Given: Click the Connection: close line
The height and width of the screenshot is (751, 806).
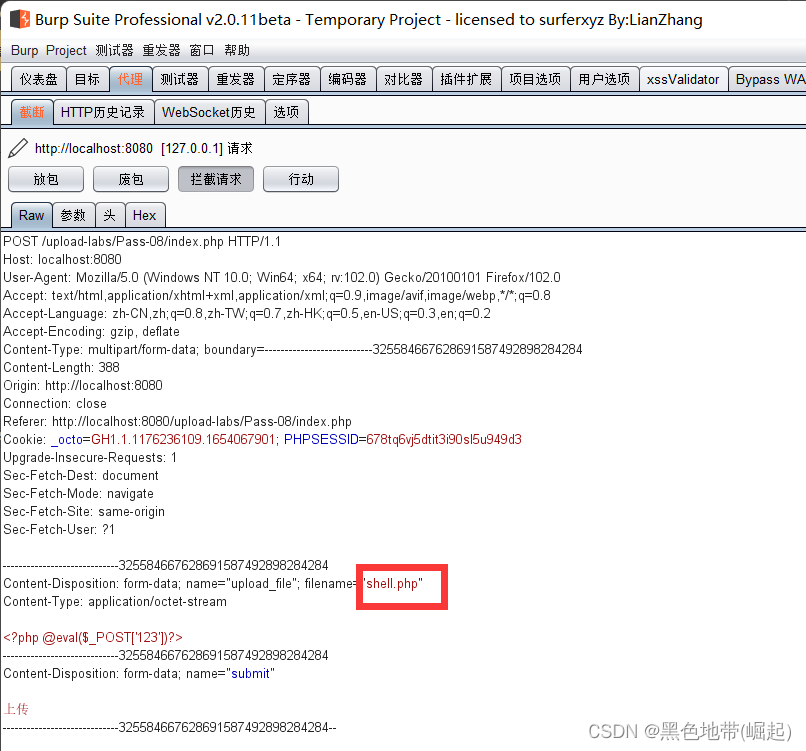Looking at the screenshot, I should coord(55,404).
